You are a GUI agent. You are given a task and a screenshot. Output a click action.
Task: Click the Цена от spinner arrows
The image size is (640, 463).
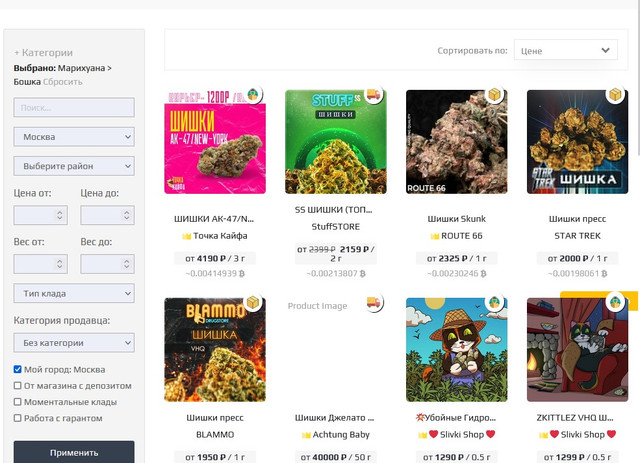[x=60, y=215]
